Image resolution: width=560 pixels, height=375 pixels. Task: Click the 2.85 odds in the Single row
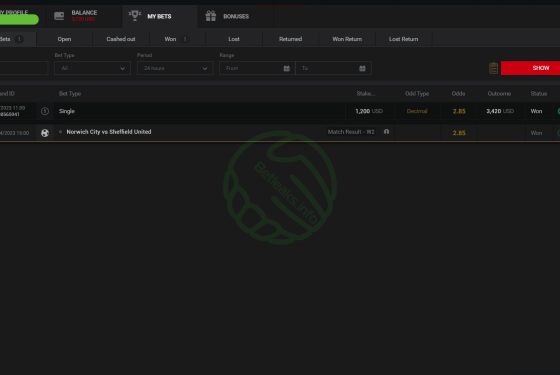(459, 111)
